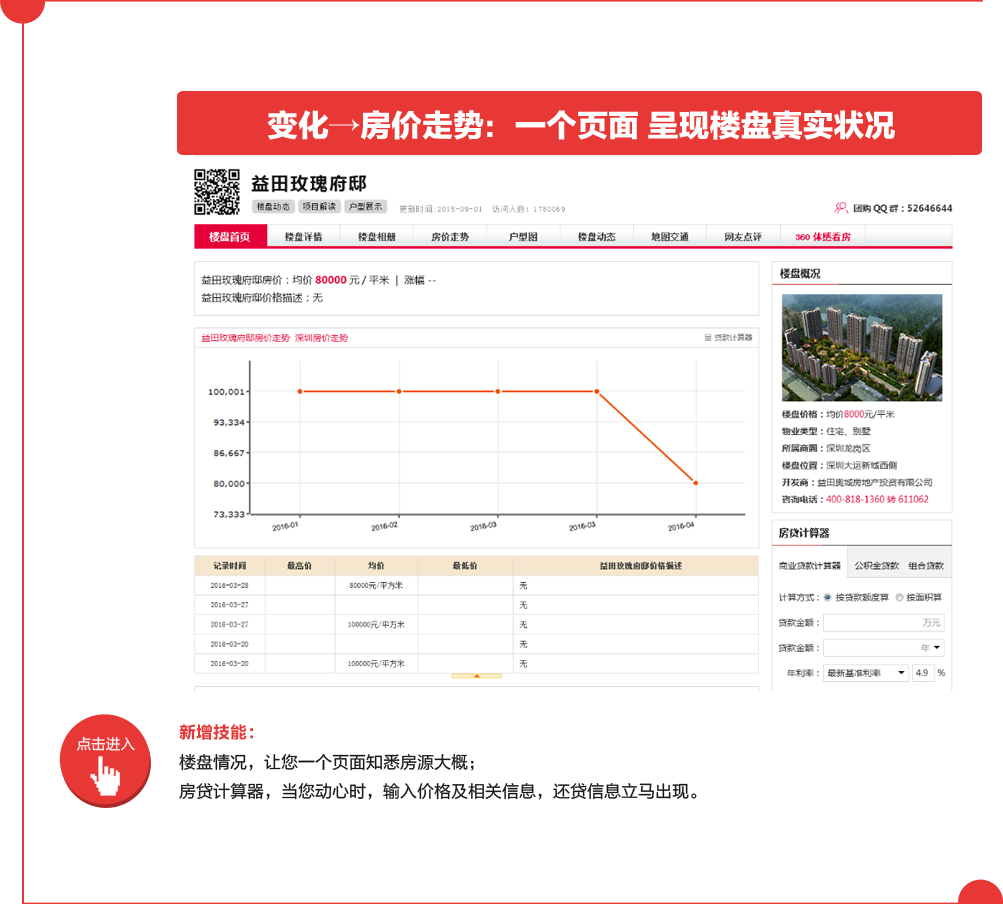Click the QR code image
The image size is (1003, 904).
(x=217, y=192)
